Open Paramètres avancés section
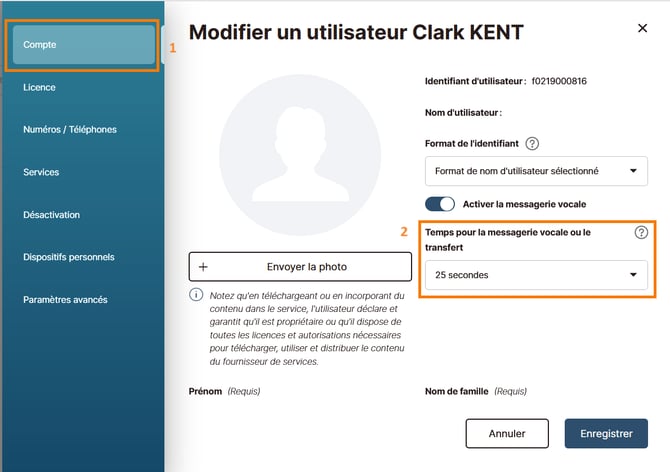 [x=65, y=300]
